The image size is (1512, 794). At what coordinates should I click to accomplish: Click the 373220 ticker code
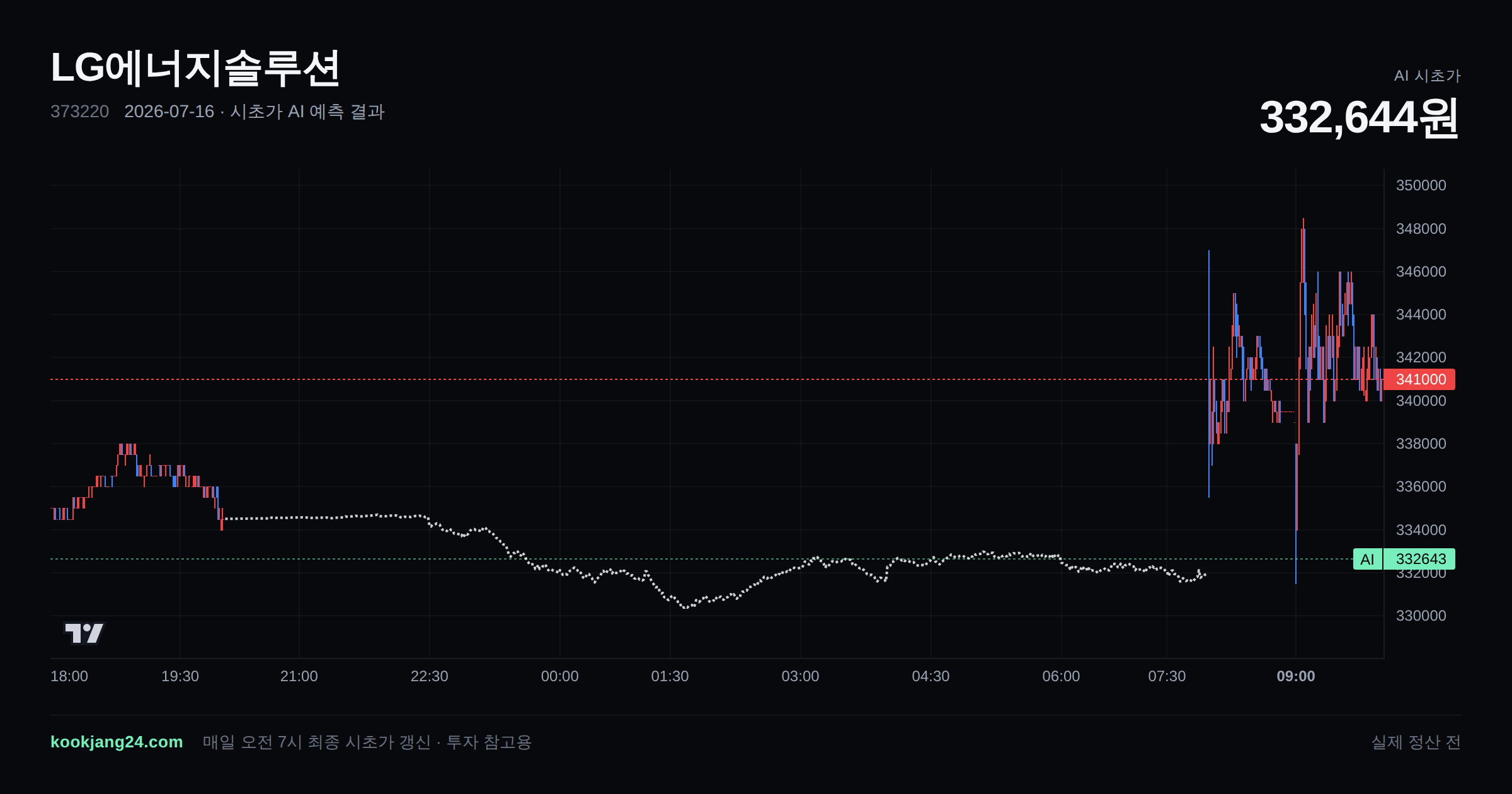point(79,112)
